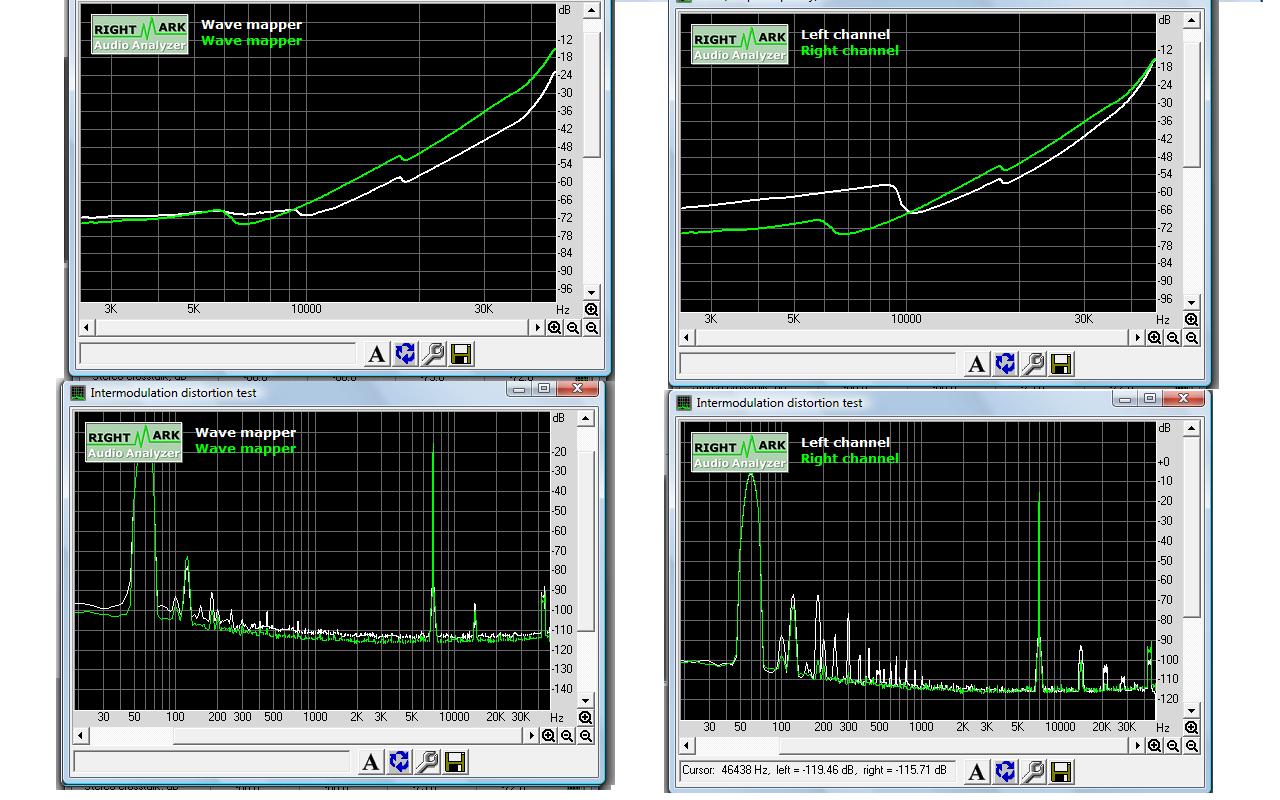Viewport: 1280px width, 800px height.
Task: Click the magnifier under 'Hz' in lower-left Intermodulation window
Action: [586, 718]
